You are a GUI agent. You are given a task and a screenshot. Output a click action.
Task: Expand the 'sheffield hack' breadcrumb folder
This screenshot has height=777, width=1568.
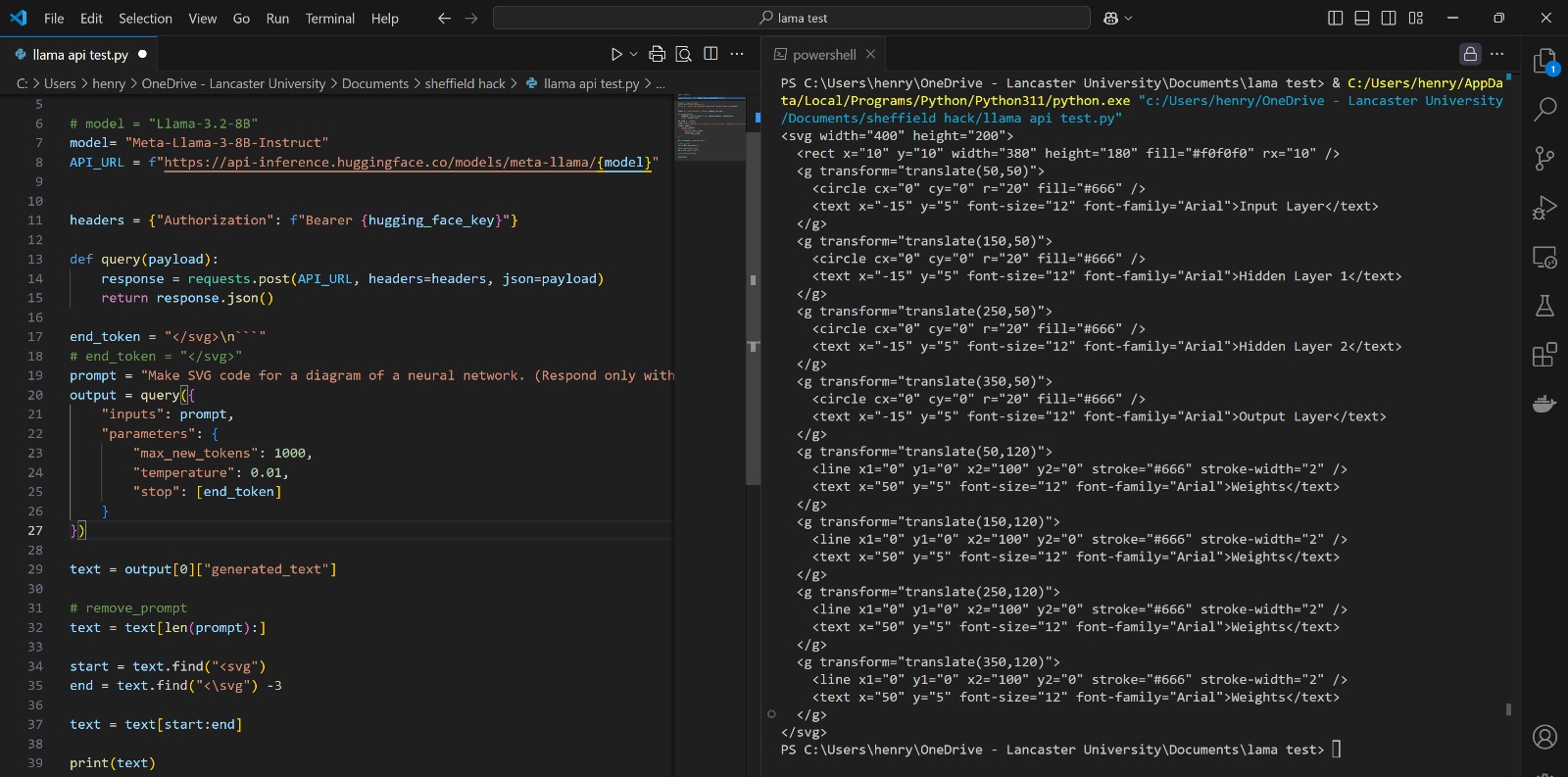465,84
